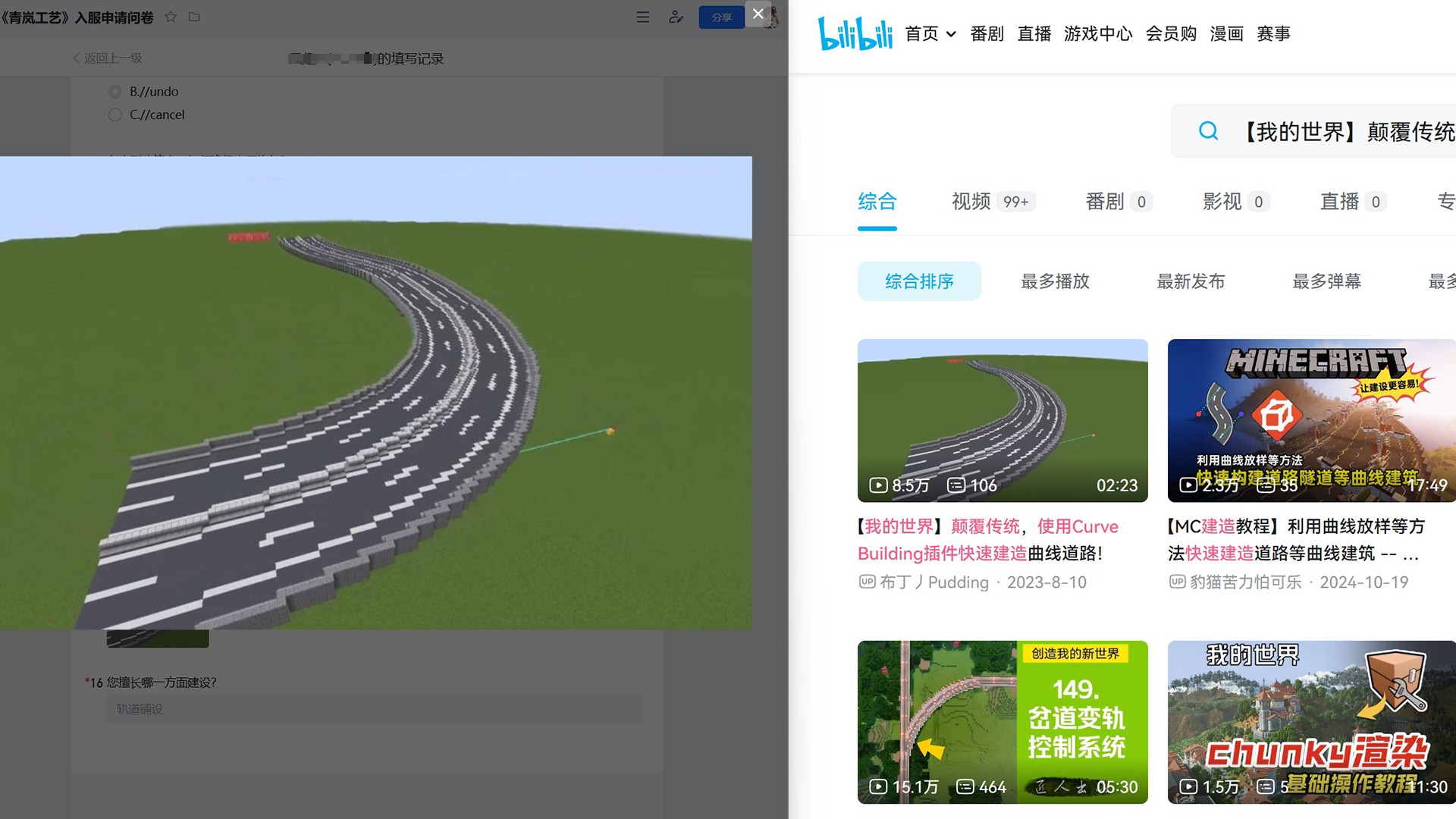Open the hamburger menu in questionnaire header

643,17
